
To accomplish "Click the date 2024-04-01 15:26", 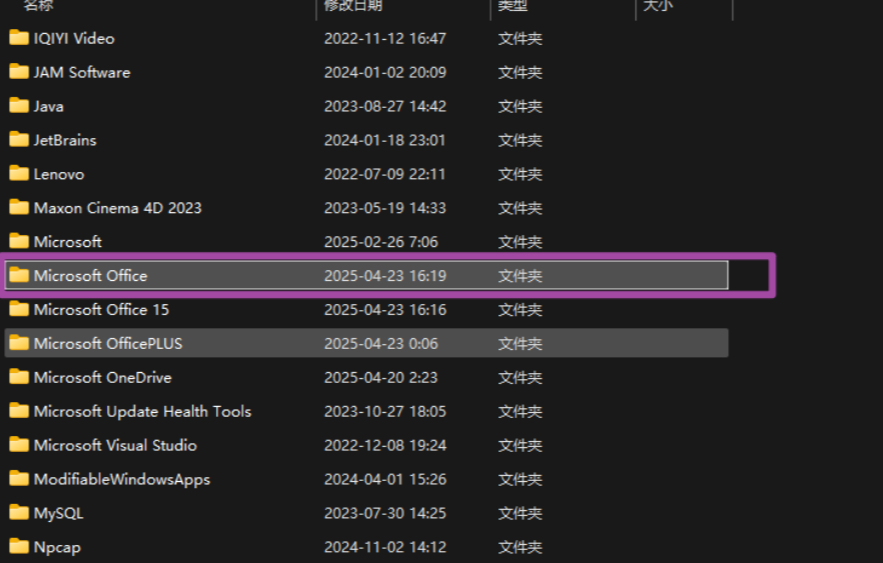I will pyautogui.click(x=385, y=479).
